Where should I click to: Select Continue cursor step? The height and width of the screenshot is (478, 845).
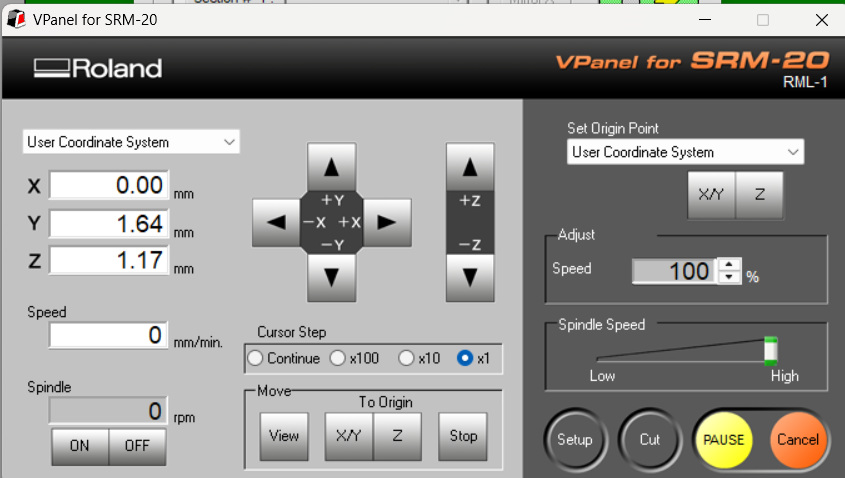(x=283, y=358)
